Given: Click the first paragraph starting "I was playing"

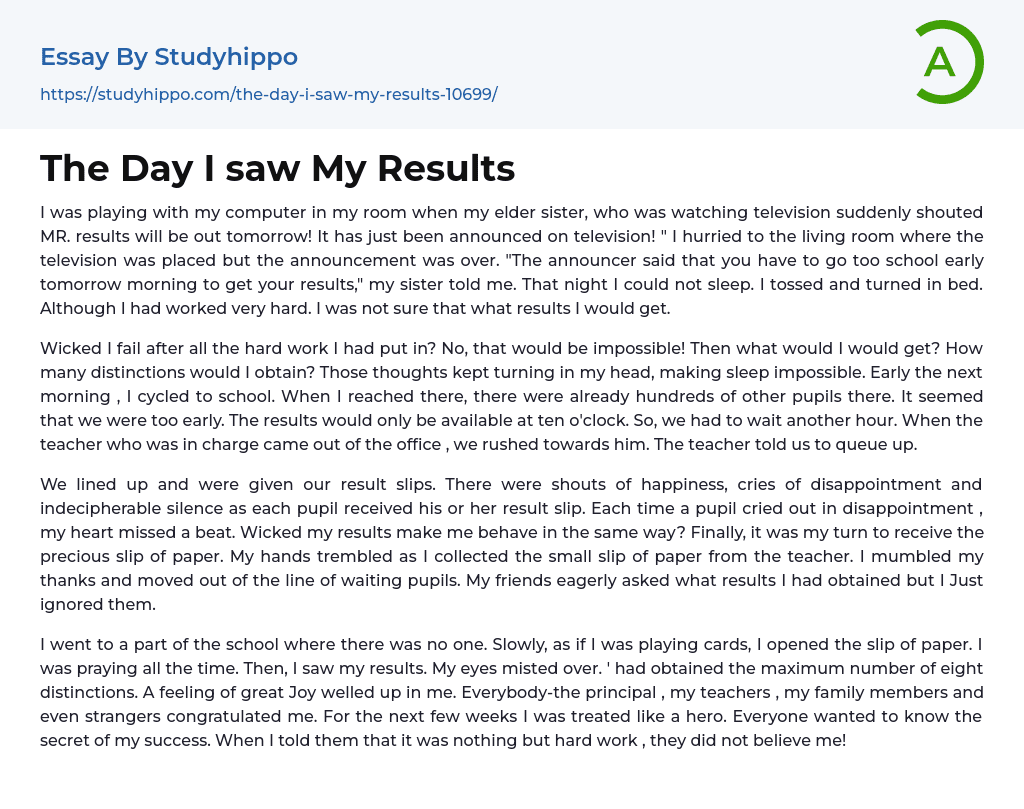Looking at the screenshot, I should [x=511, y=260].
